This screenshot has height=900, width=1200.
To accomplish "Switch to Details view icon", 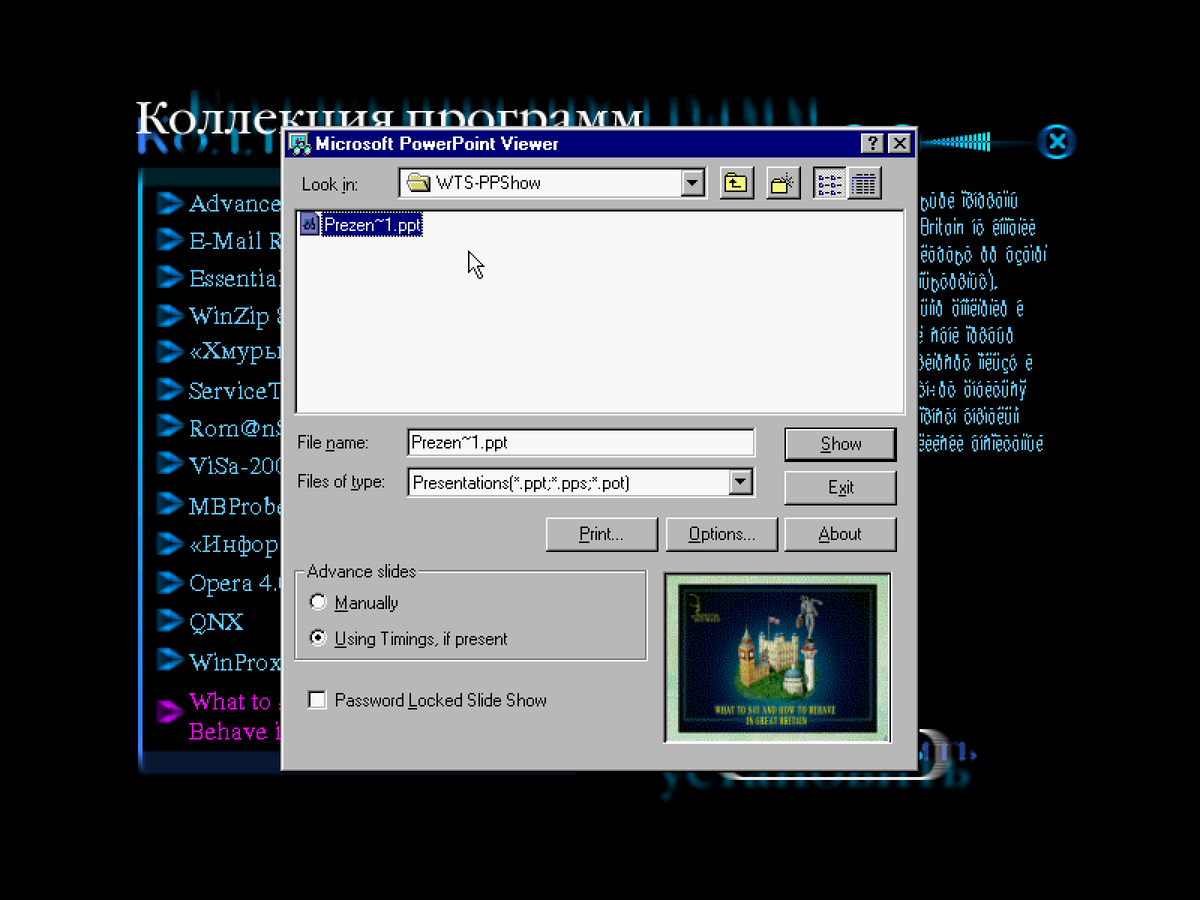I will 864,183.
